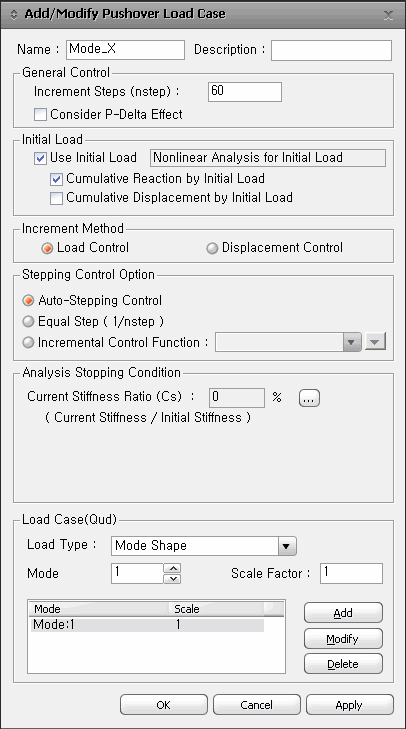Viewport: 406px width, 729px height.
Task: Click the Scale Factor input field
Action: tap(352, 573)
